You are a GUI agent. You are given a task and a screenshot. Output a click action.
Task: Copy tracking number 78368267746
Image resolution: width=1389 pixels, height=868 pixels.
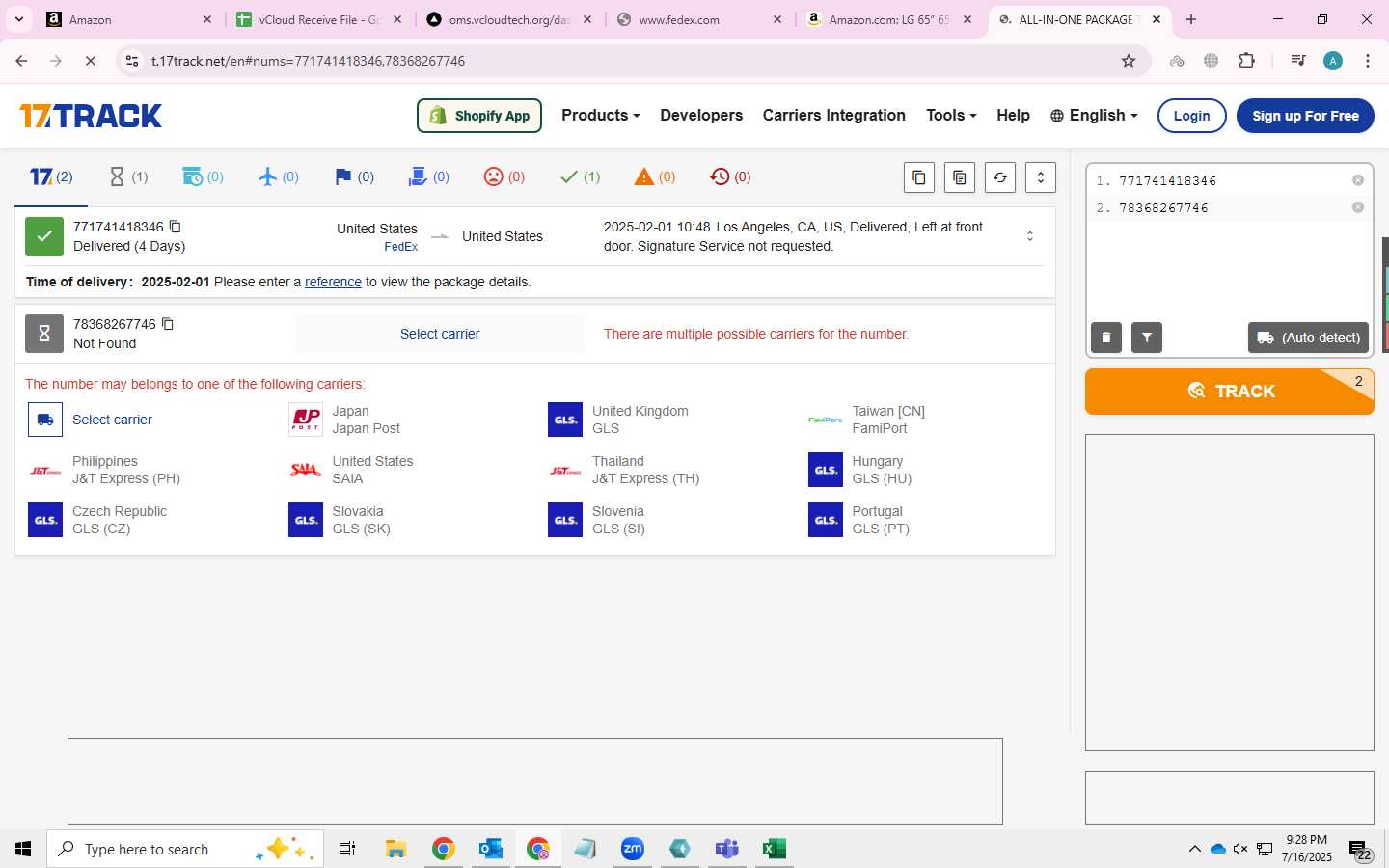168,324
